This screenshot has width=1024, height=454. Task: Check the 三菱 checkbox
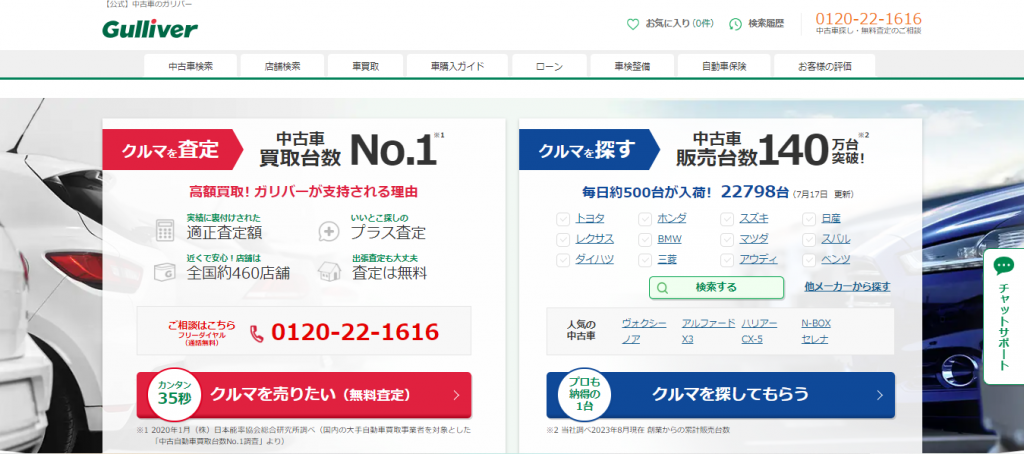click(x=645, y=260)
